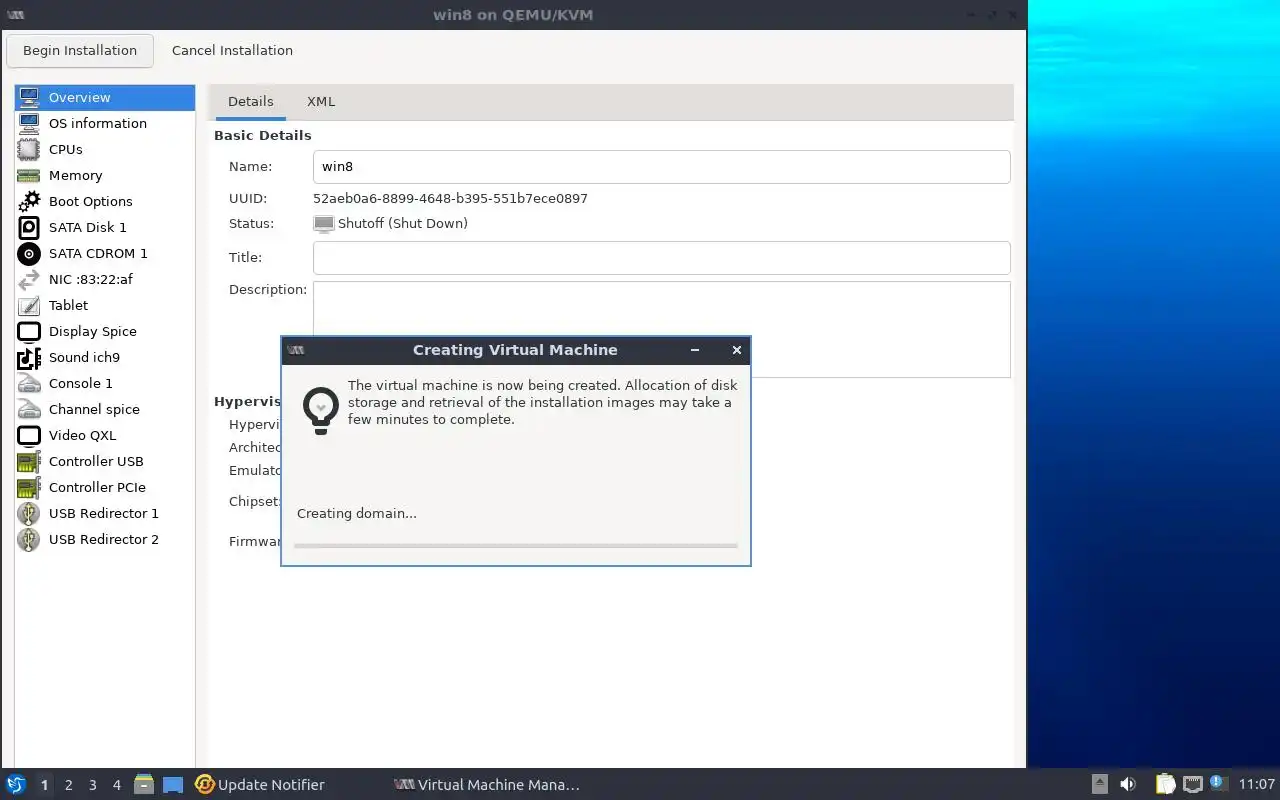Click the Creating domain... status text

pyautogui.click(x=357, y=513)
